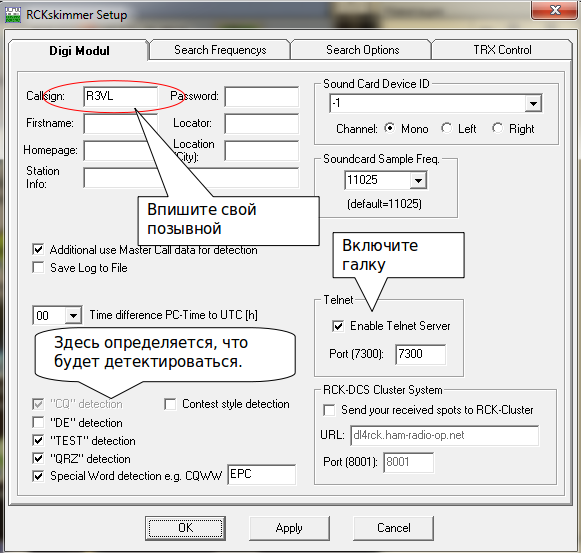Viewport: 581px width, 553px height.
Task: Open the TRX Control tab
Action: (502, 50)
